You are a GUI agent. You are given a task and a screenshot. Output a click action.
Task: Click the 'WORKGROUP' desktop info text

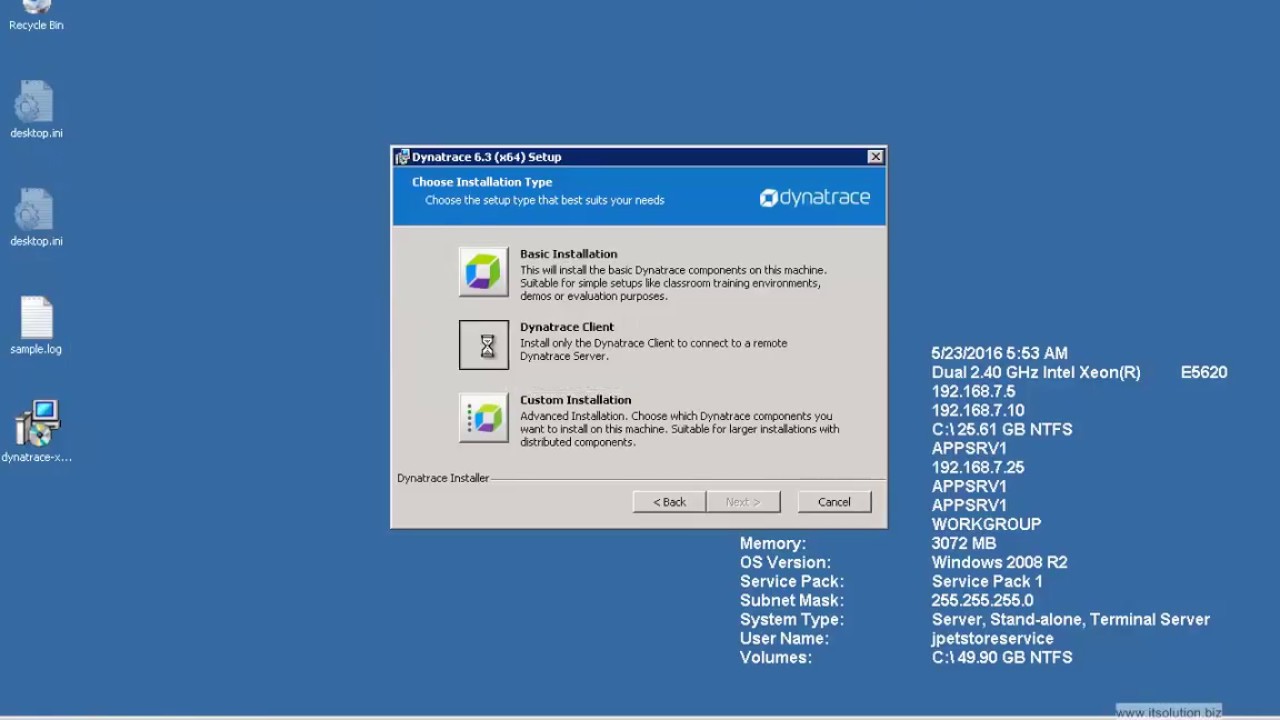pyautogui.click(x=986, y=524)
